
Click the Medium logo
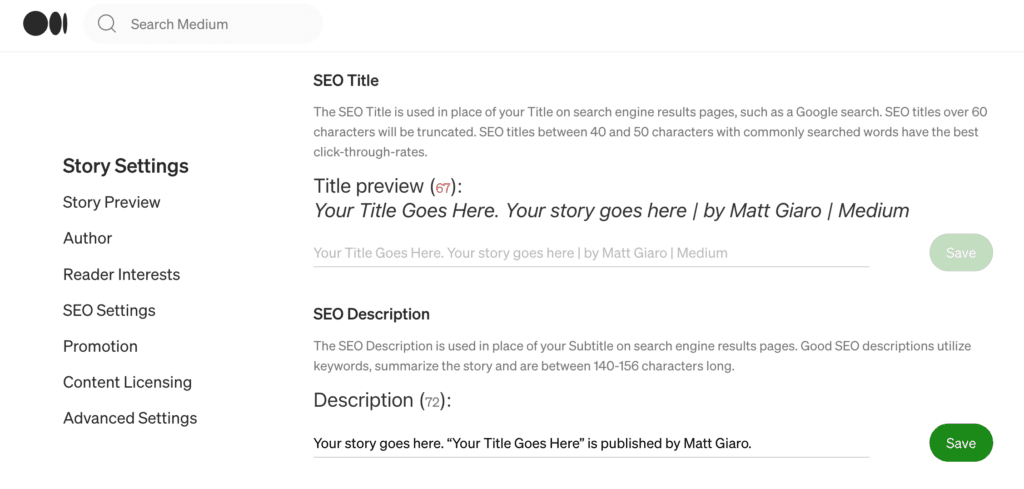(45, 24)
